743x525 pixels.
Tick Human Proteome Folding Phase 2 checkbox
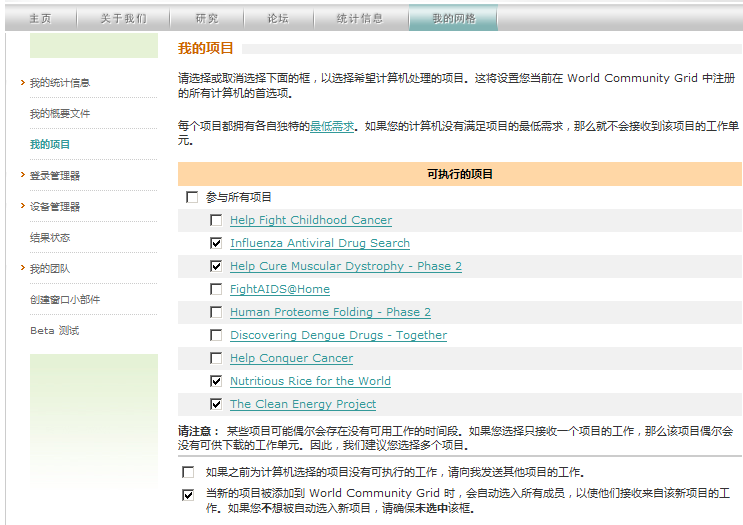216,312
